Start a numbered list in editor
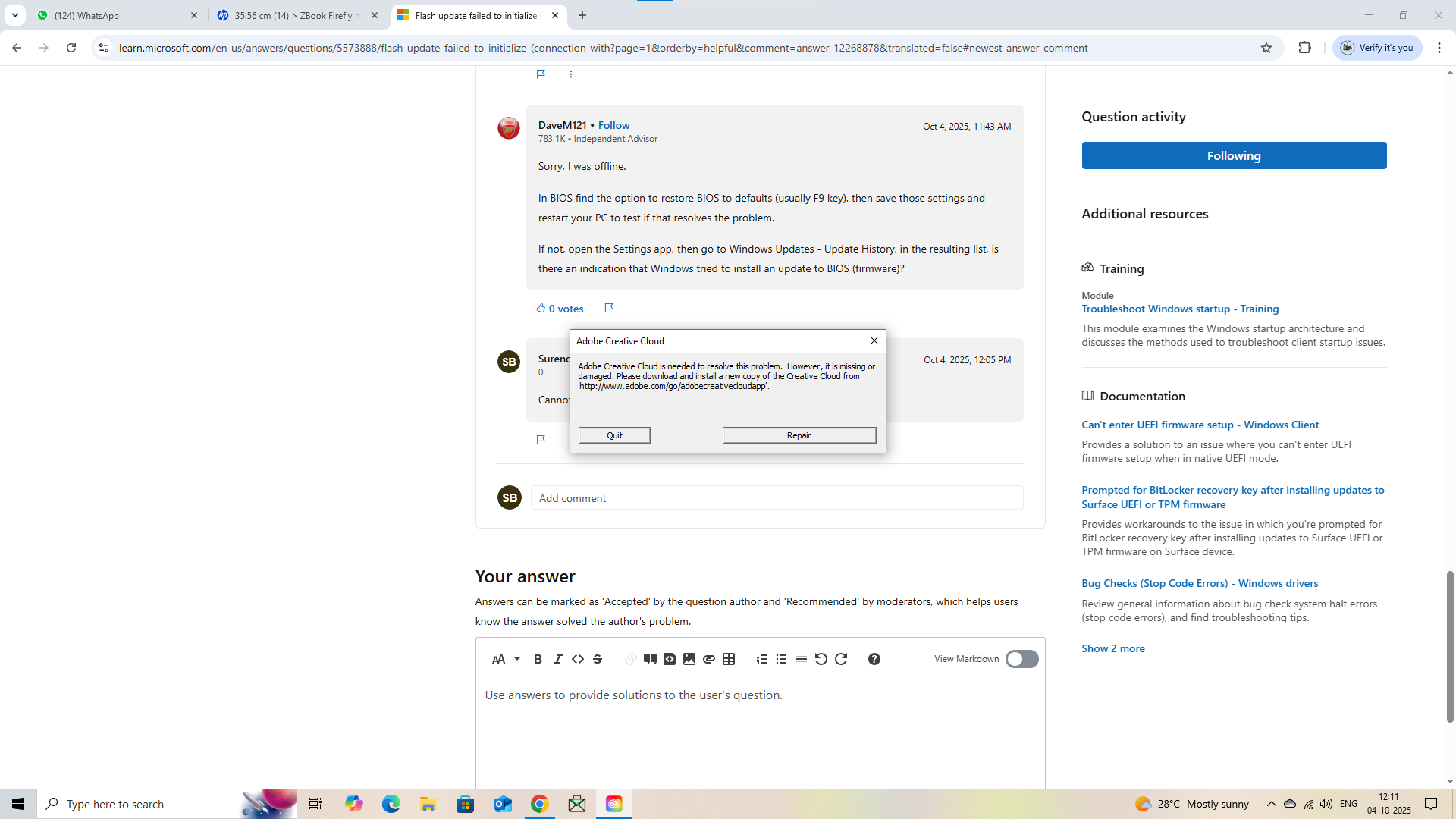This screenshot has width=1456, height=819. pos(762,659)
